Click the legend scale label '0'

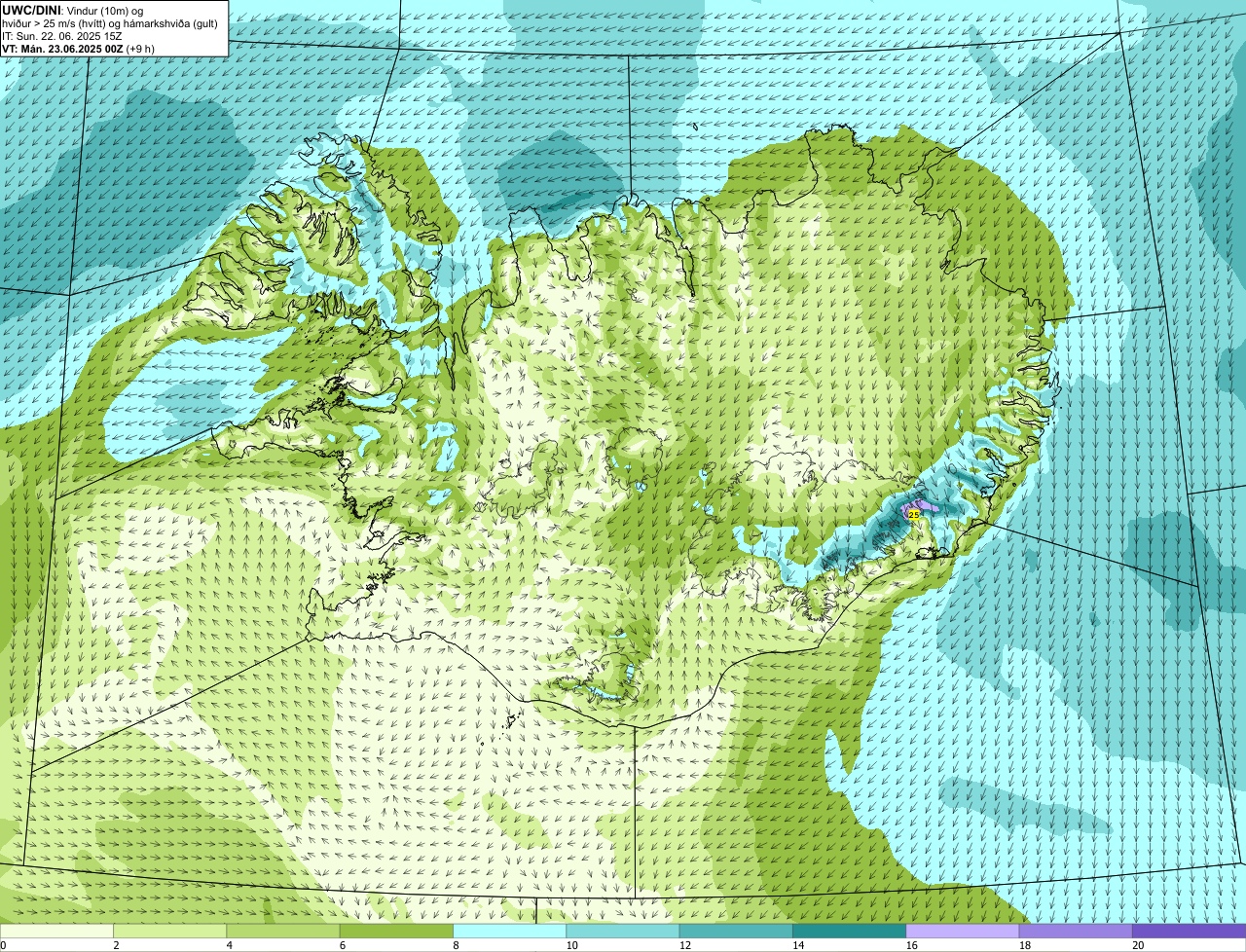[x=3, y=945]
